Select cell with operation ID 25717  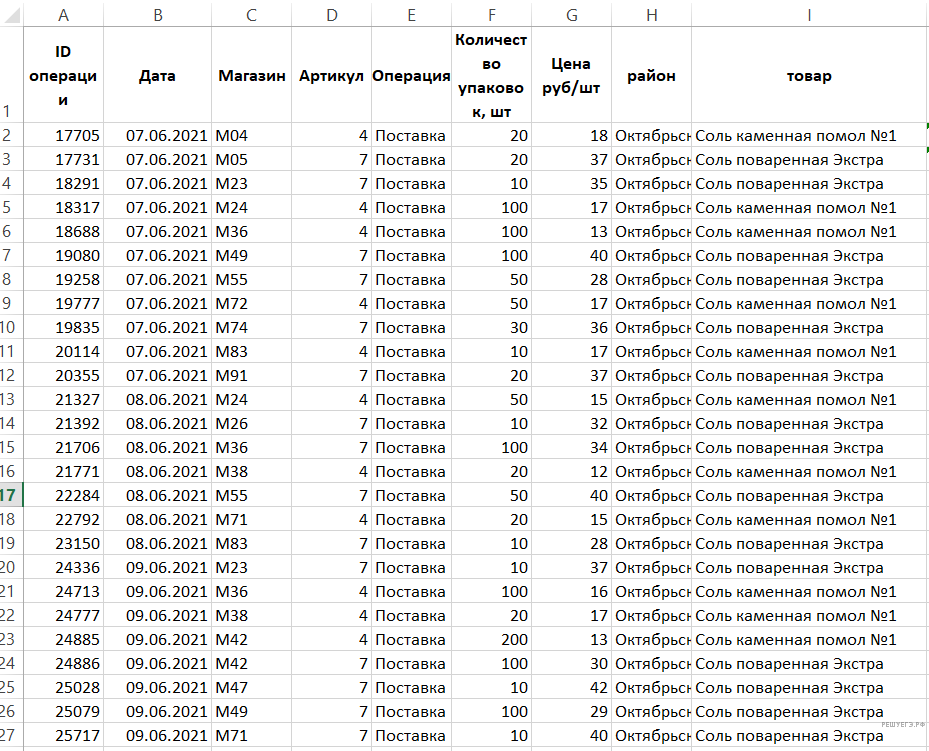point(63,735)
